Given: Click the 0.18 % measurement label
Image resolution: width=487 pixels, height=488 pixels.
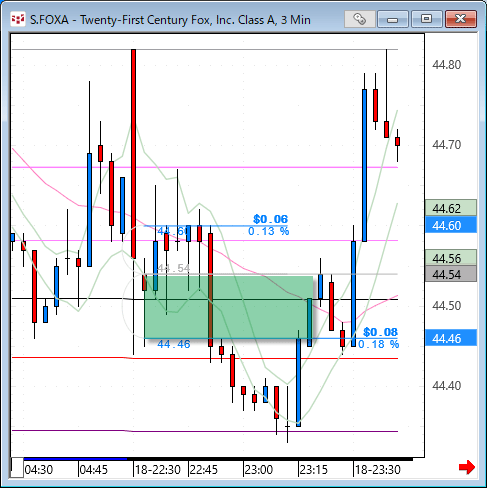Looking at the screenshot, I should coord(379,344).
